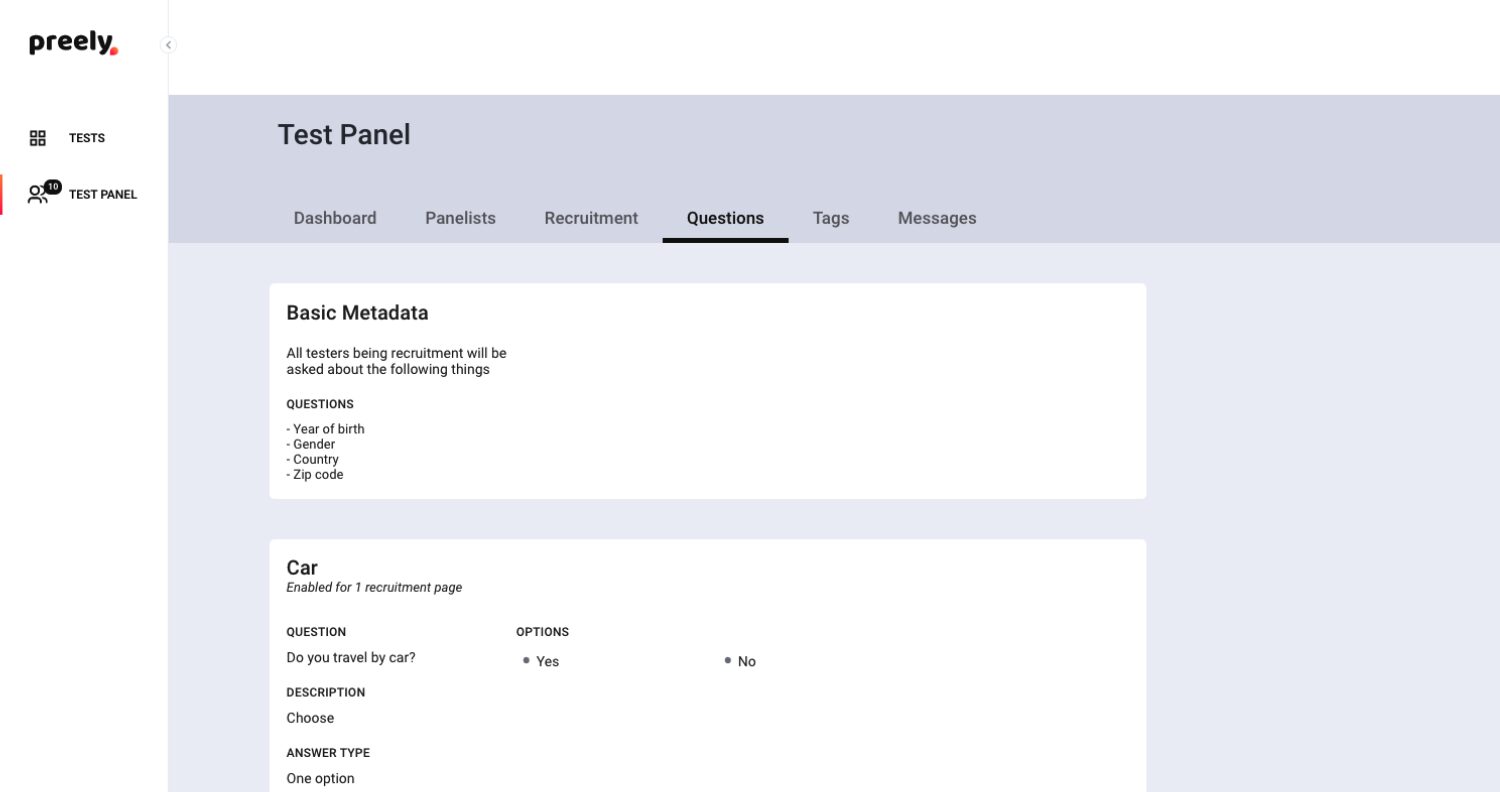The width and height of the screenshot is (1500, 792).
Task: Click the 'Gender' question item
Action: [311, 444]
